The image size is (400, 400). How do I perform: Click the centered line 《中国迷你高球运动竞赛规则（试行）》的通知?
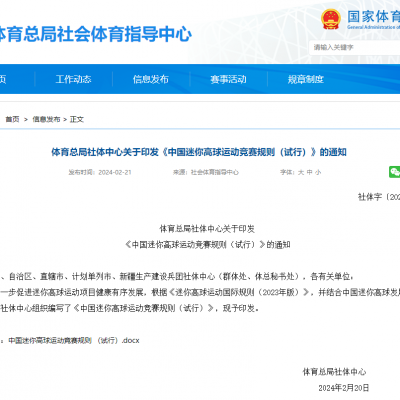208,245
